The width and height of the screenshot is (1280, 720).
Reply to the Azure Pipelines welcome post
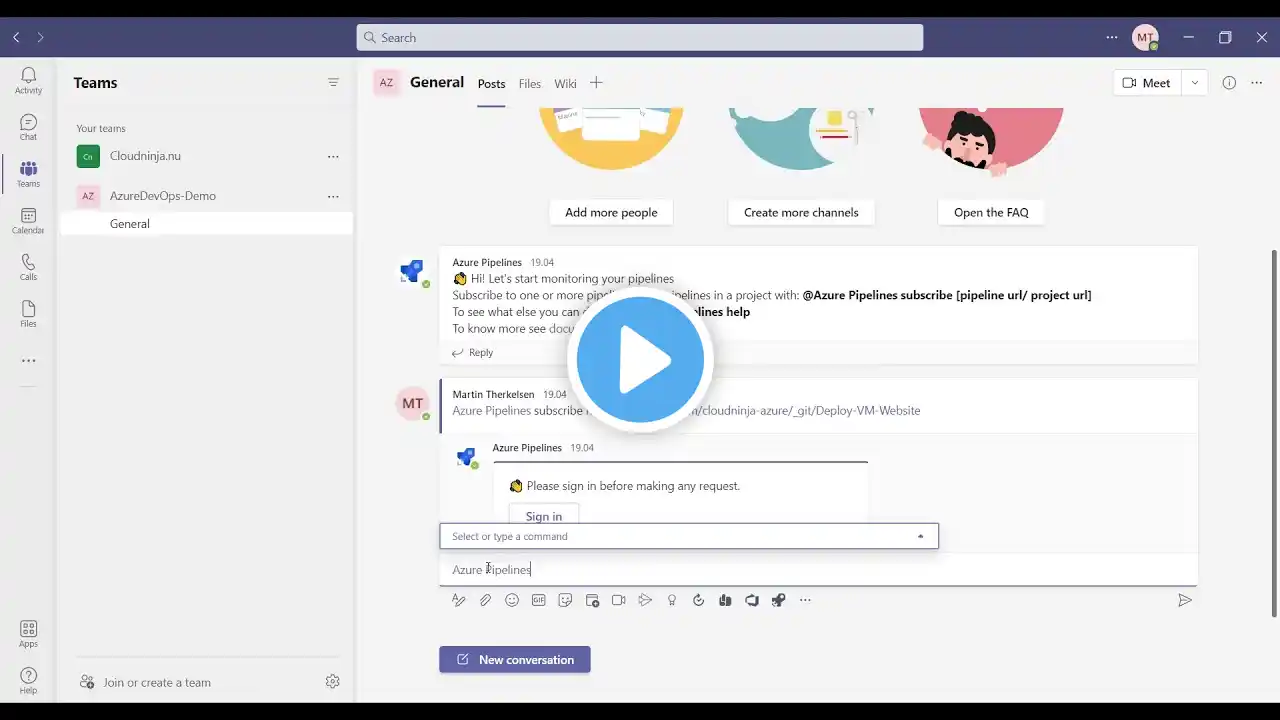coord(472,352)
